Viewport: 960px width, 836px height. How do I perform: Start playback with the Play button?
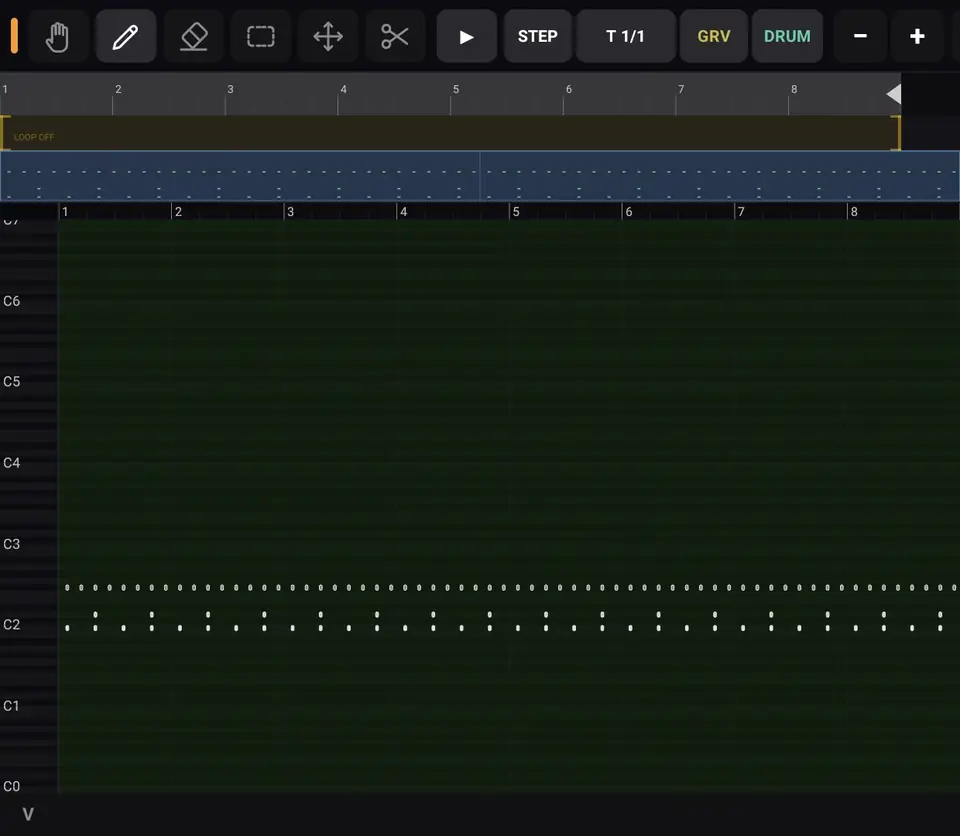point(467,37)
